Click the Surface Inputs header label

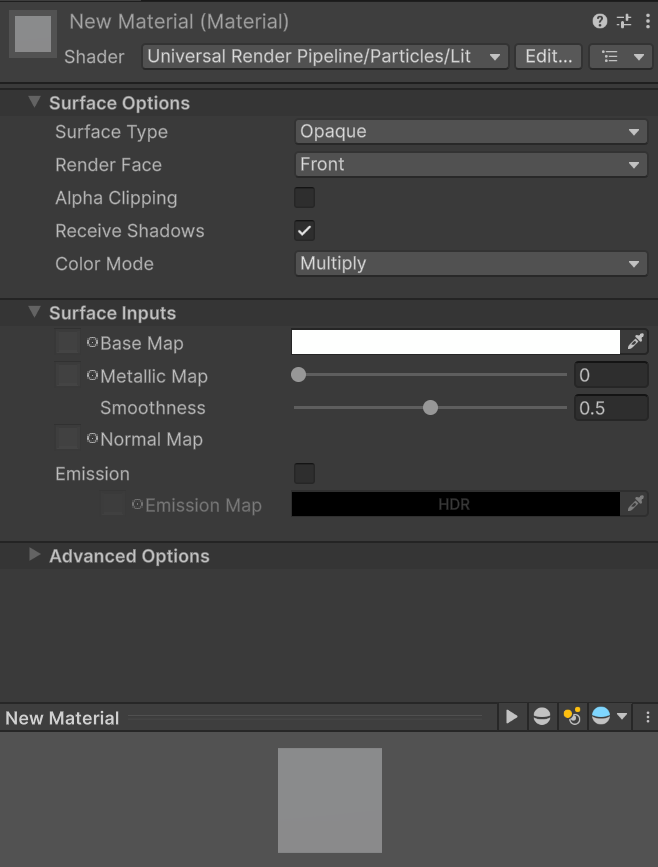click(x=112, y=313)
